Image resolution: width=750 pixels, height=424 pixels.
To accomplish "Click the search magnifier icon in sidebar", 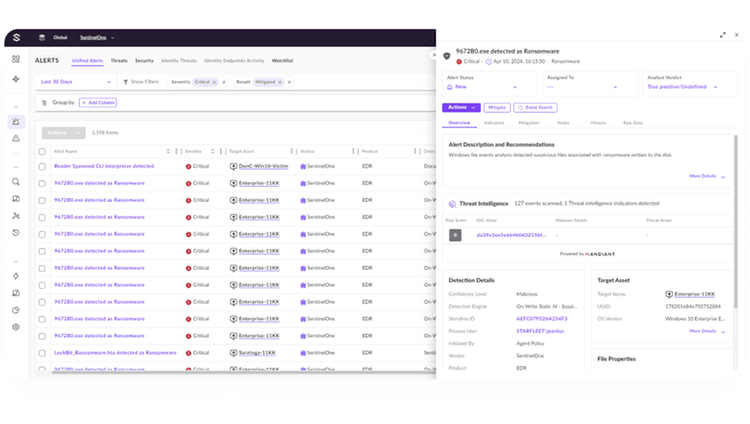I will pos(16,182).
